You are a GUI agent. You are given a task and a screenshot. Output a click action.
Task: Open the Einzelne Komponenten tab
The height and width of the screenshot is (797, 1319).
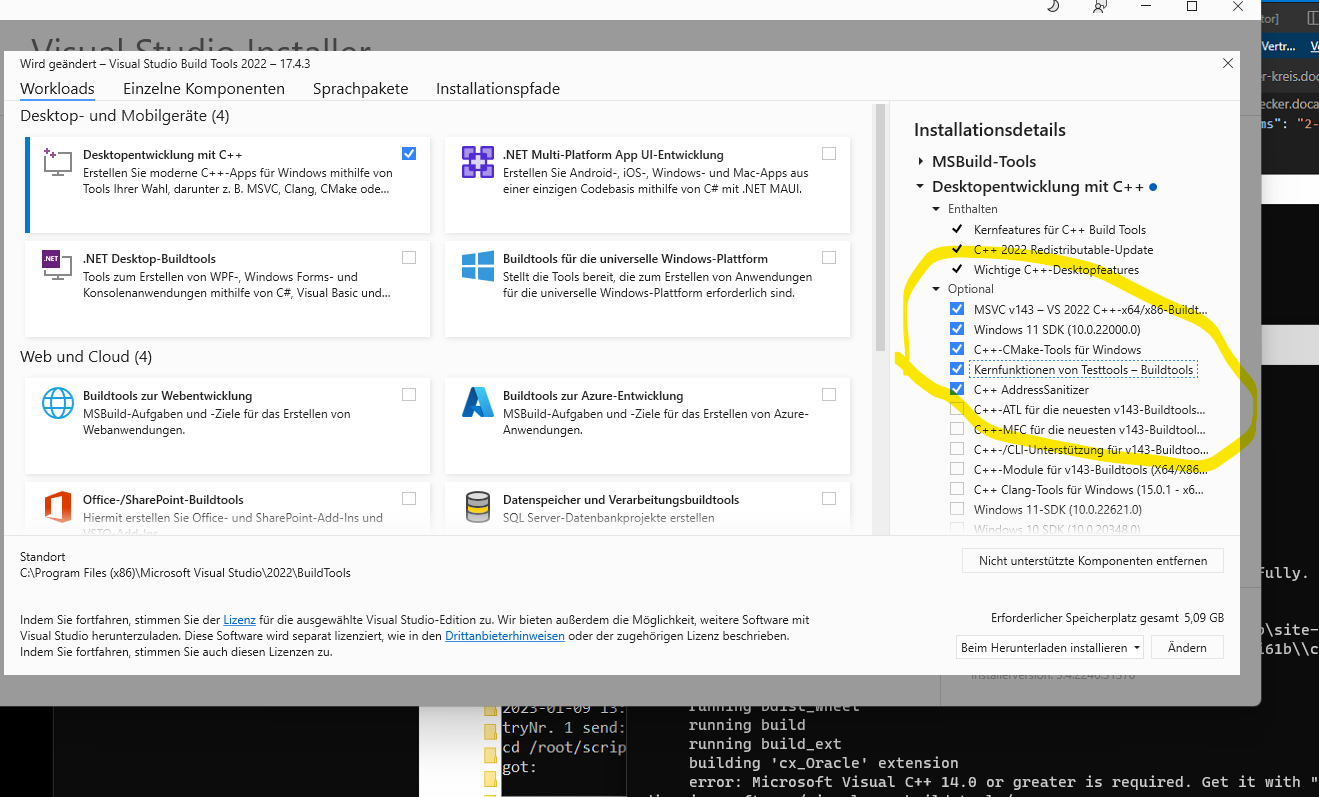[x=204, y=88]
